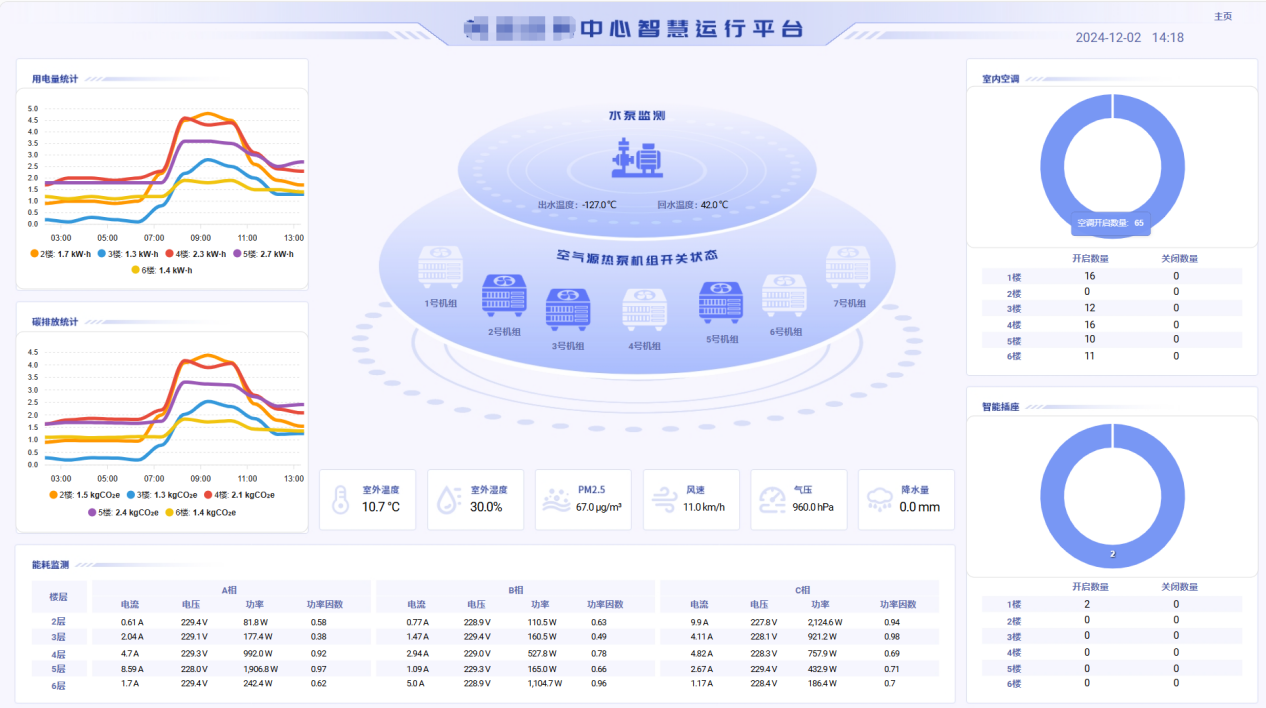
Task: Select the 4层 row in energy monitoring table
Action: [x=58, y=653]
